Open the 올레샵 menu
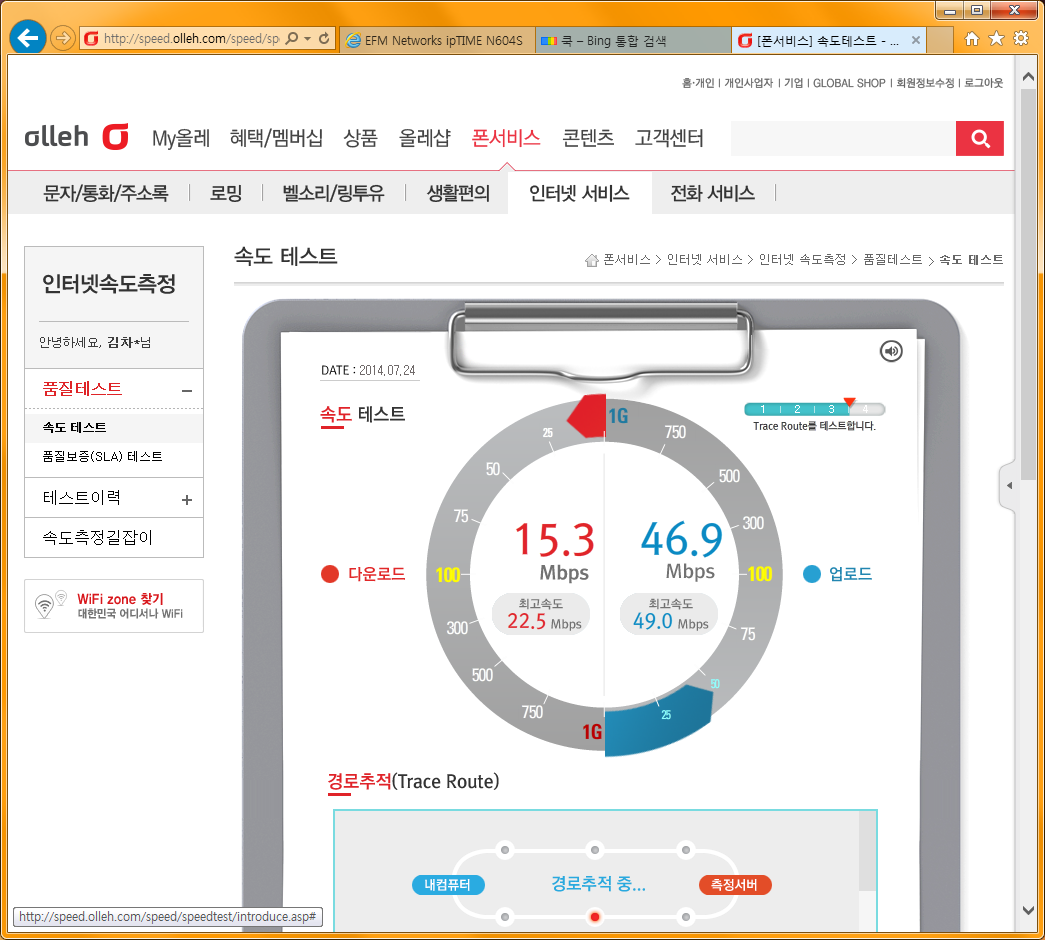 coord(425,138)
